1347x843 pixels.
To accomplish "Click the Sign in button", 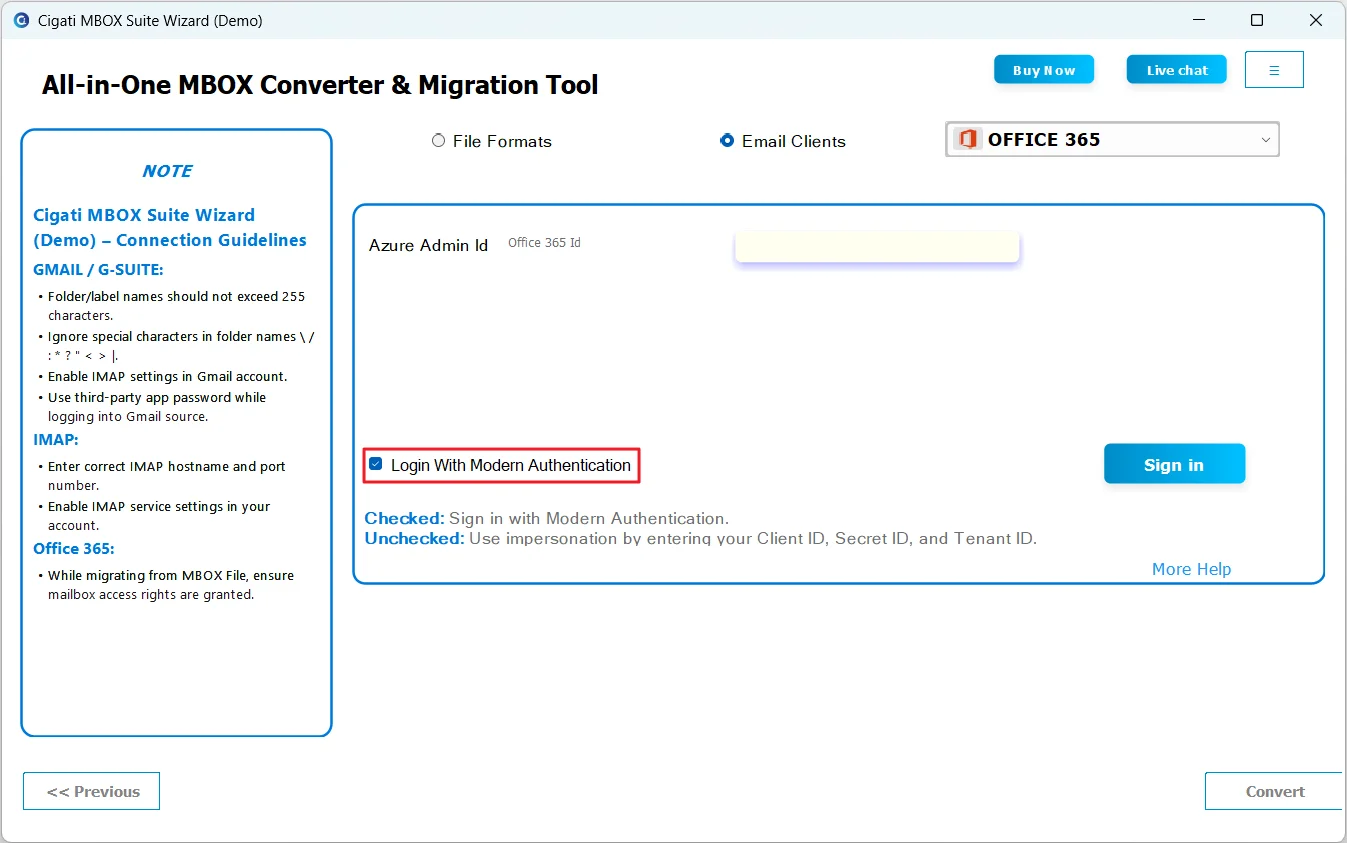I will tap(1174, 464).
